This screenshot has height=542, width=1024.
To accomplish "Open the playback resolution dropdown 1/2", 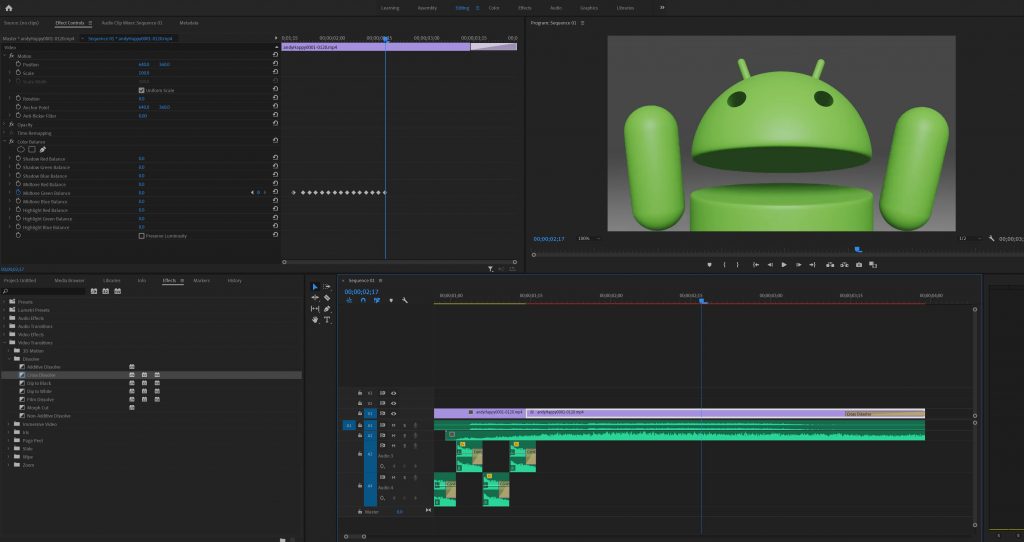I will (969, 238).
